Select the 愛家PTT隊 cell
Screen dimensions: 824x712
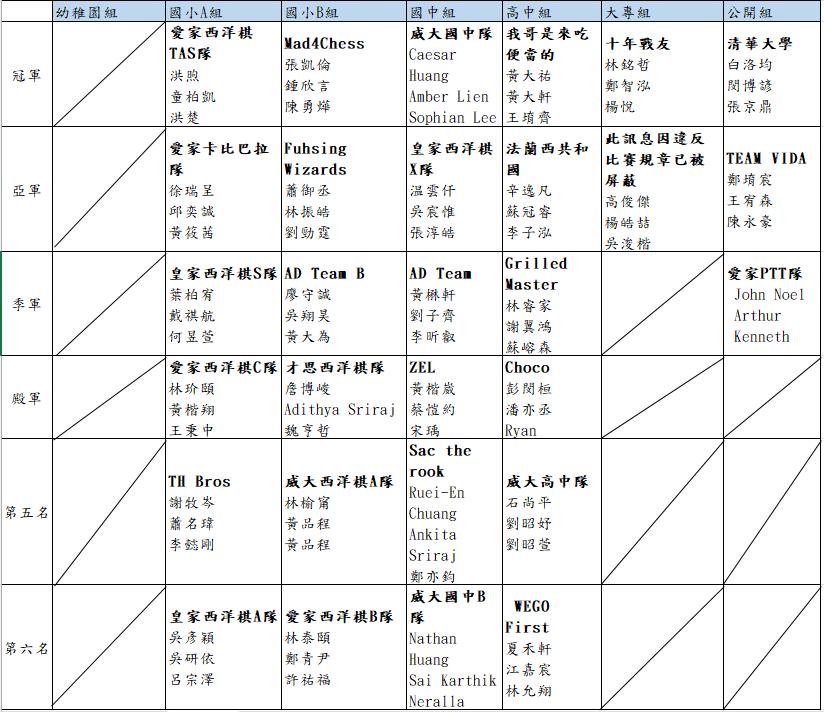772,304
